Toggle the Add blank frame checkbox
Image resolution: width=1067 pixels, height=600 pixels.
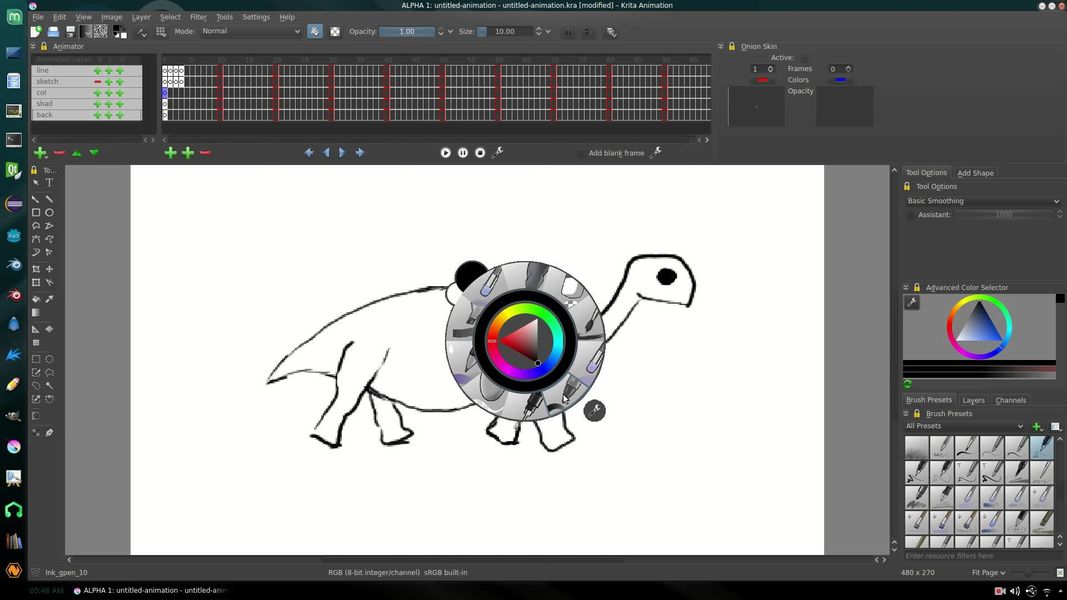click(580, 153)
